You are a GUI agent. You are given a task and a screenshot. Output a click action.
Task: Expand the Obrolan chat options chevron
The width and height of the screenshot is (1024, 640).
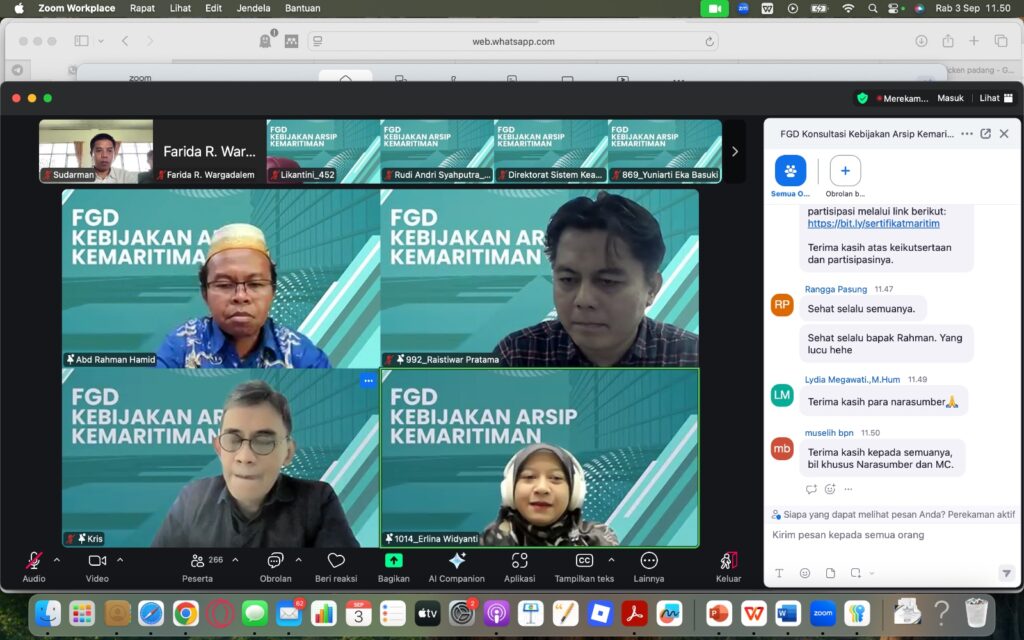tap(298, 560)
